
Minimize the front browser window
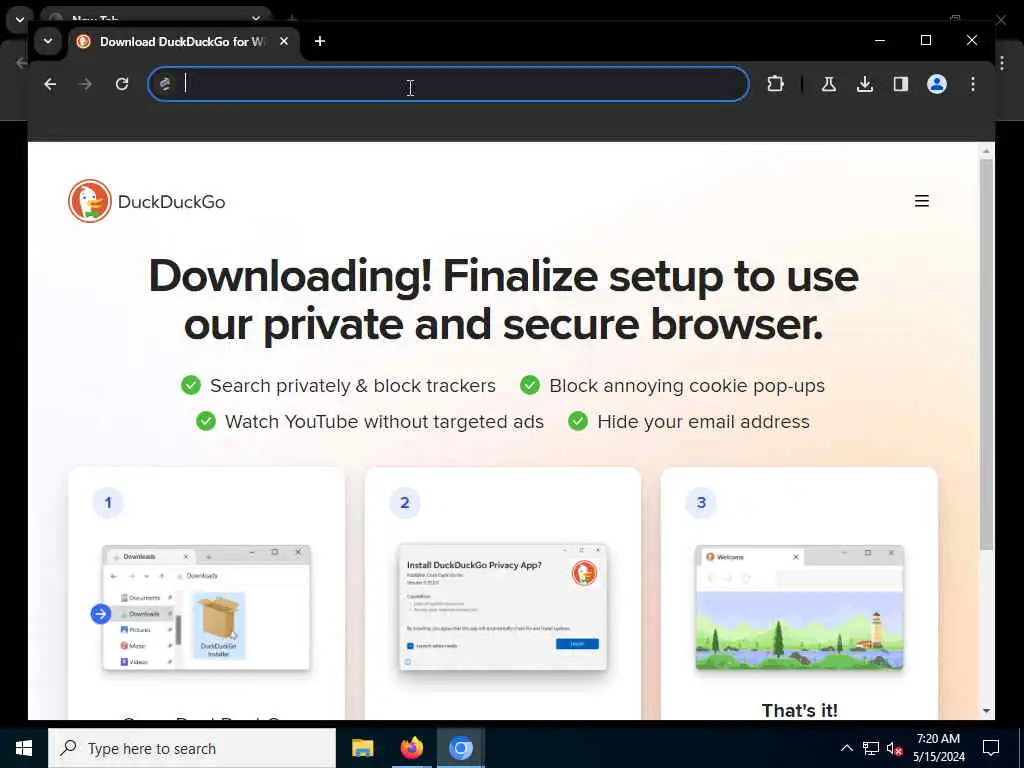click(x=880, y=40)
